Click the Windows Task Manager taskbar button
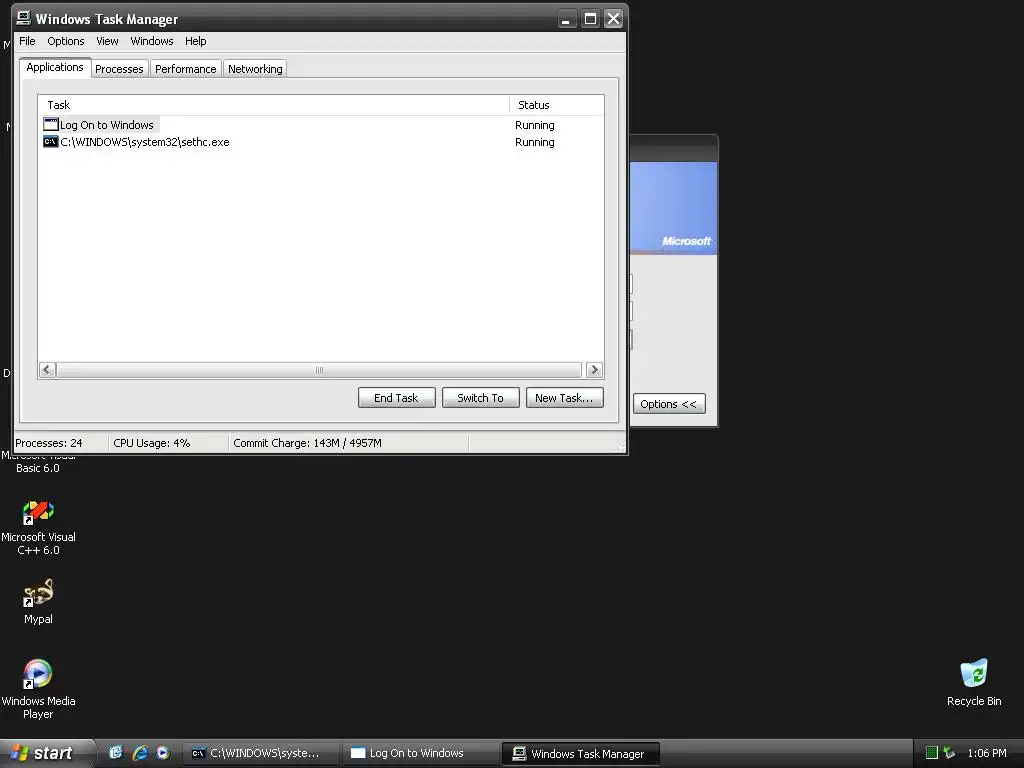The height and width of the screenshot is (768, 1024). tap(581, 754)
